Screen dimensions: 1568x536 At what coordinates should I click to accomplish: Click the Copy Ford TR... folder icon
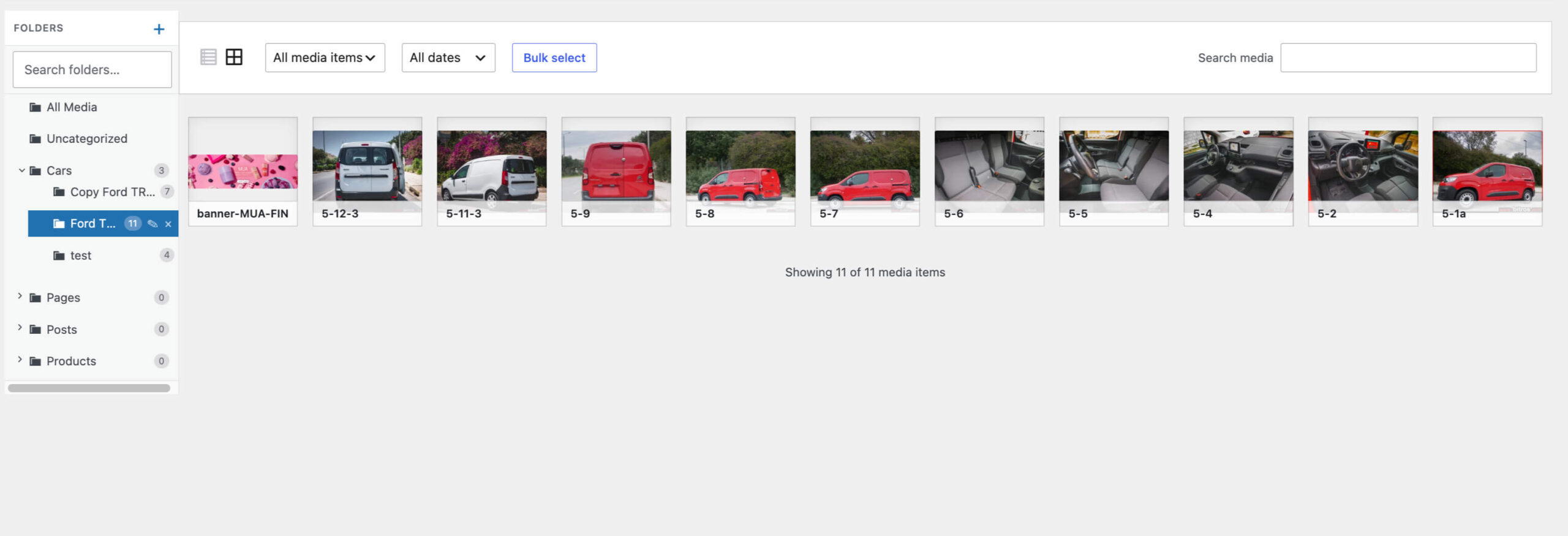click(59, 192)
